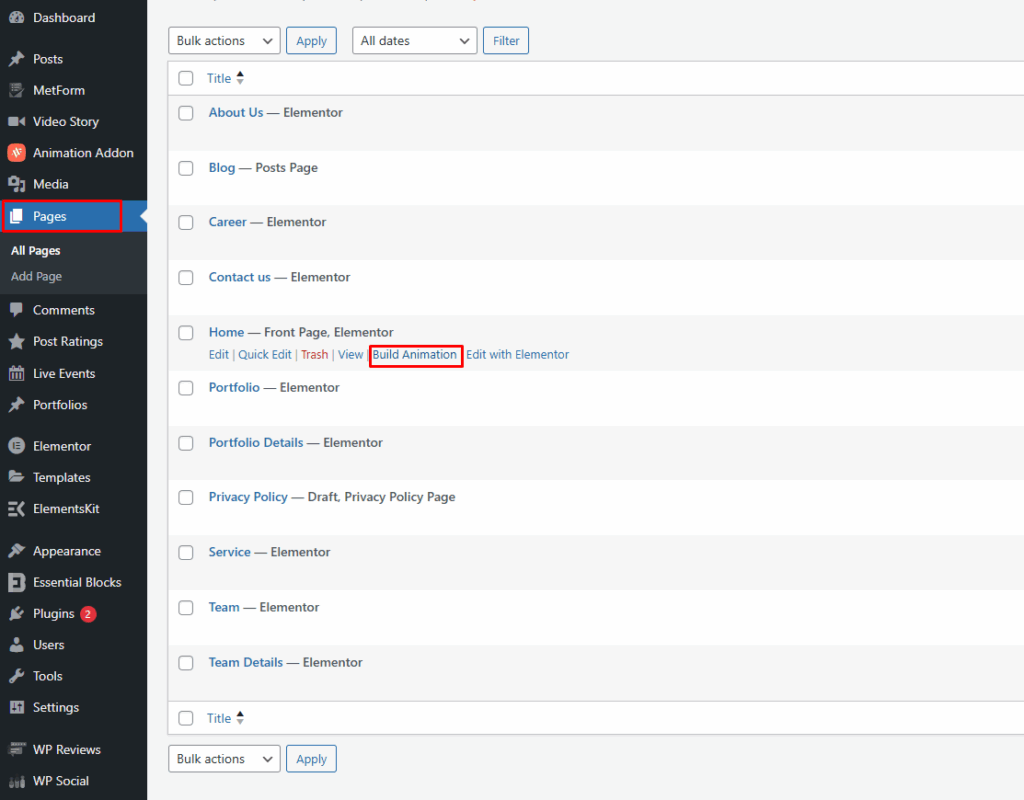
Task: Open MetForm via its sidebar icon
Action: tap(16, 90)
